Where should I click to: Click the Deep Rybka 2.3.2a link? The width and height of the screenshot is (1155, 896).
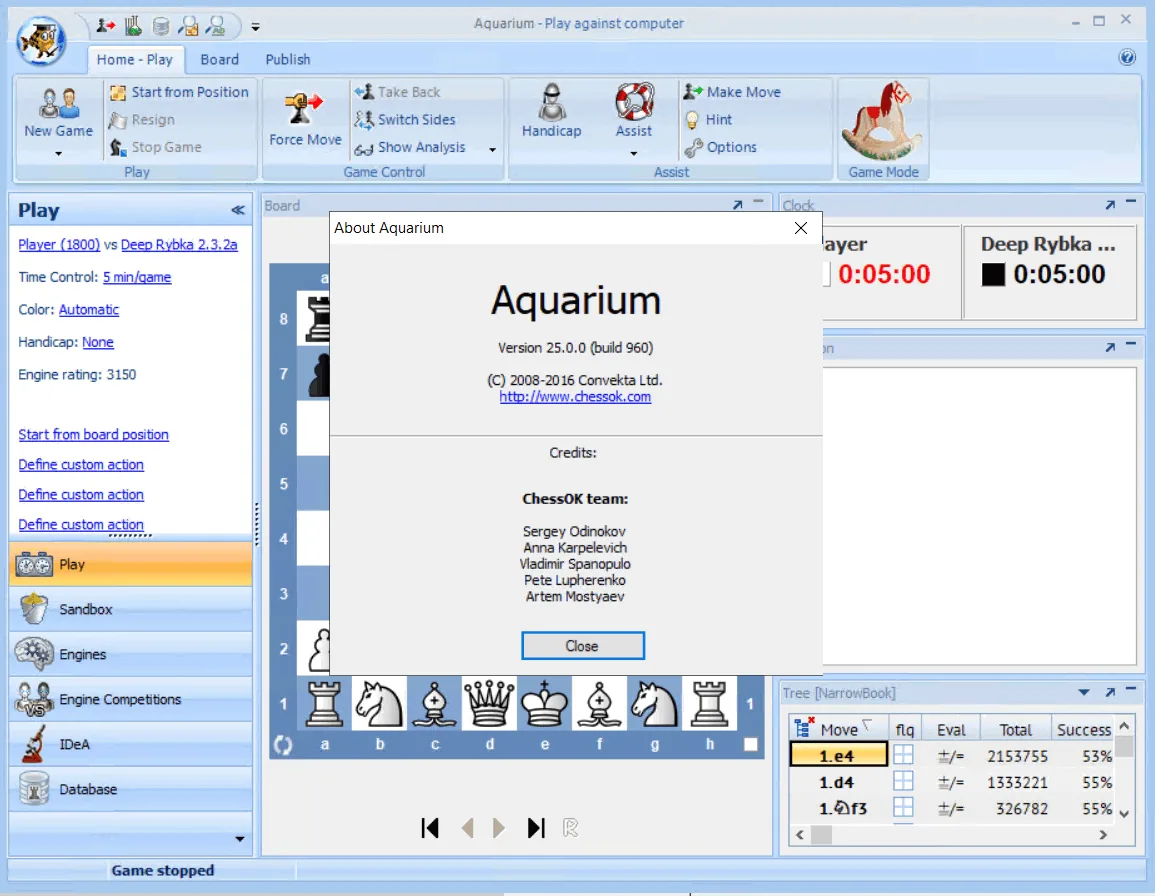[x=179, y=245]
